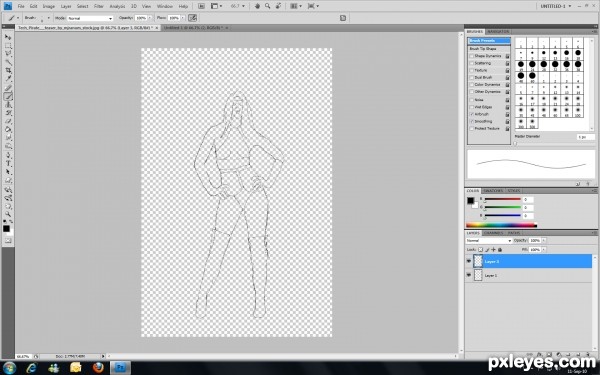Switch to the Swatches tab
This screenshot has width=600, height=375.
[493, 191]
